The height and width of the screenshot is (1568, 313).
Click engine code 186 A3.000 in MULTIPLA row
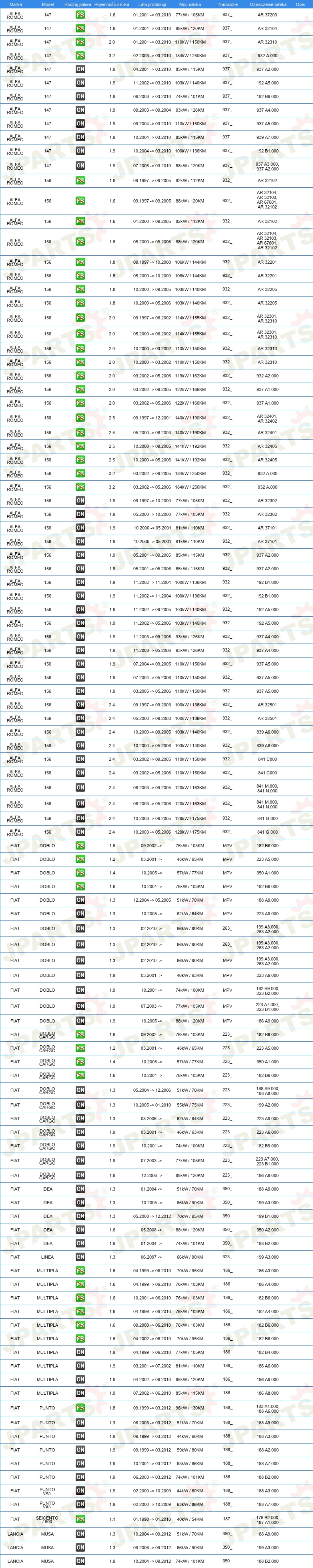click(267, 1270)
